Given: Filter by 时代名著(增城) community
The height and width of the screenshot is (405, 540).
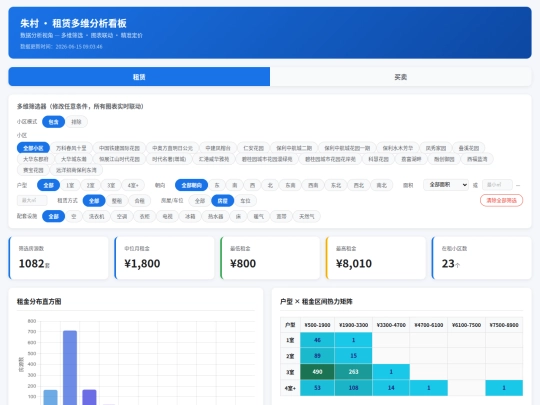Looking at the screenshot, I should tap(169, 159).
